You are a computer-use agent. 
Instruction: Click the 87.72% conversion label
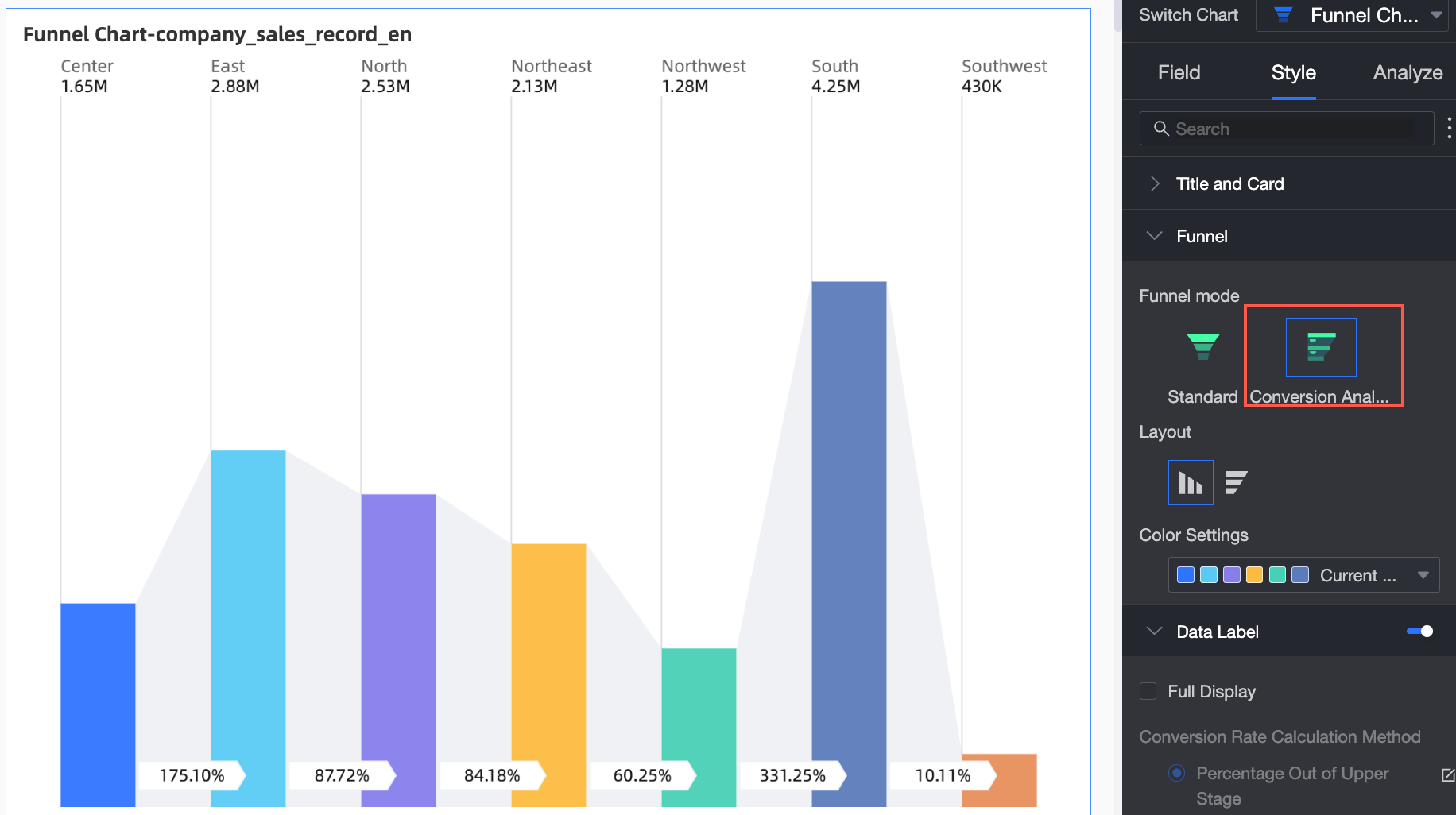pos(342,775)
